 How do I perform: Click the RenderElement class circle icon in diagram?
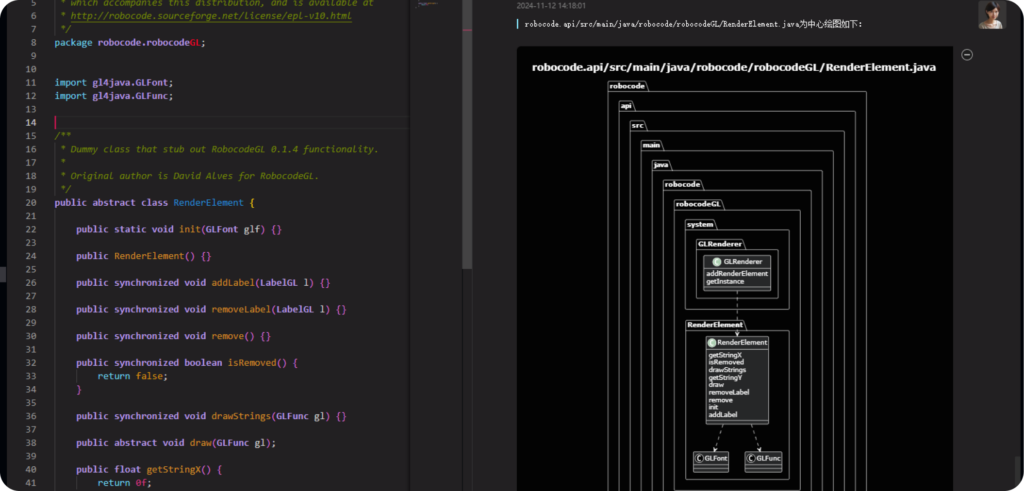click(712, 342)
